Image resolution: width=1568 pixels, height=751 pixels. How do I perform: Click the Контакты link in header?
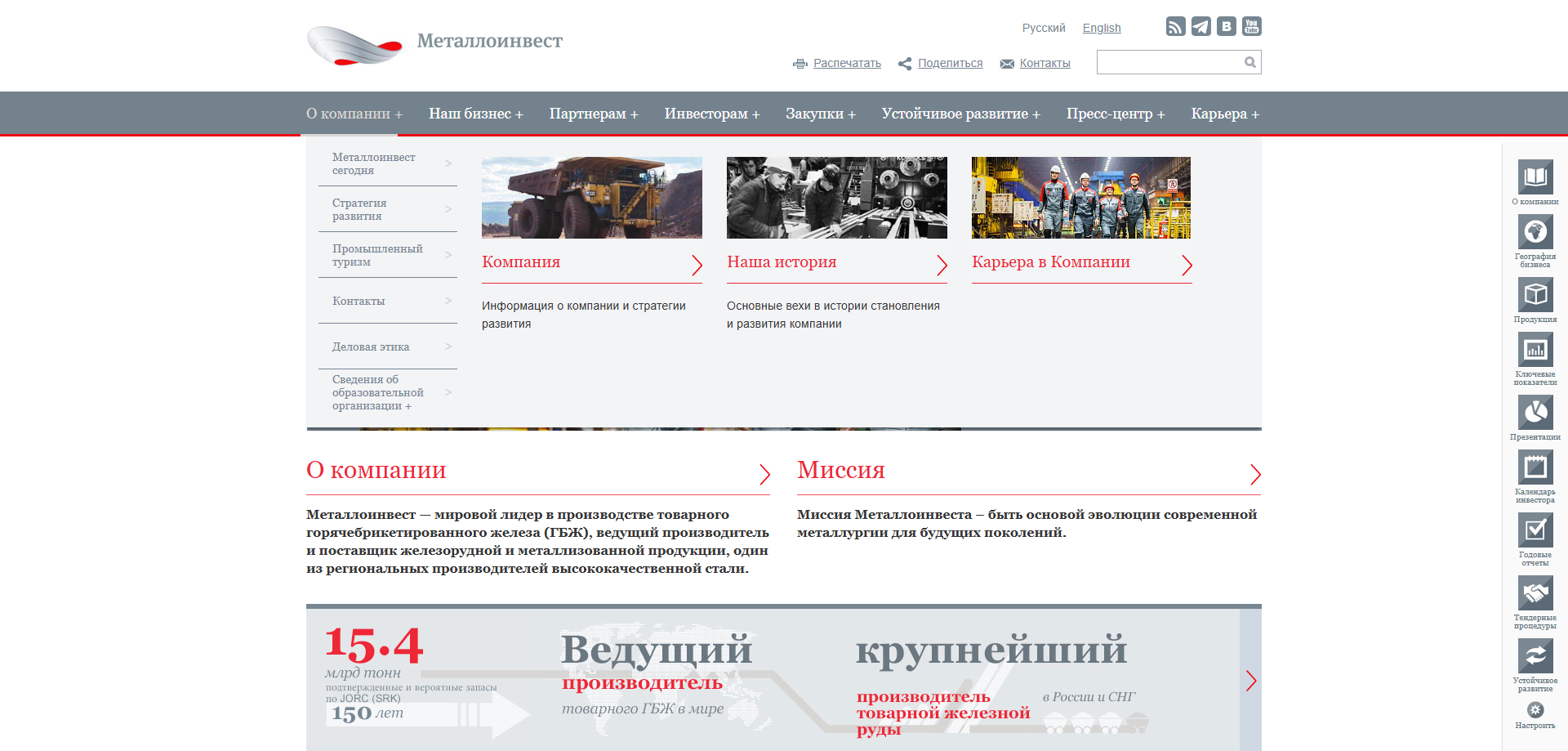1045,63
